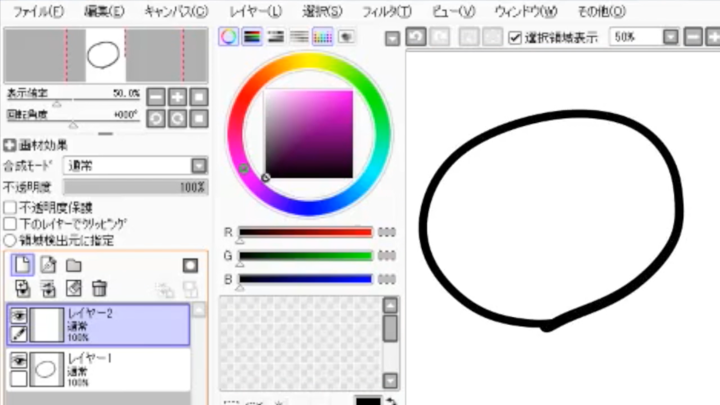This screenshot has width=720, height=405.
Task: Zoom in with navigator plus button
Action: pos(177,97)
